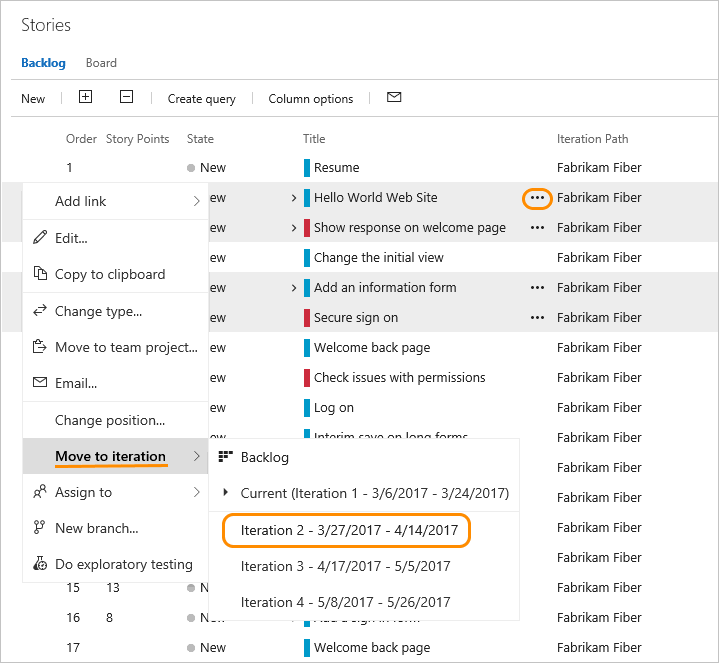Image resolution: width=719 pixels, height=663 pixels.
Task: Click the New toolbar button
Action: [33, 99]
